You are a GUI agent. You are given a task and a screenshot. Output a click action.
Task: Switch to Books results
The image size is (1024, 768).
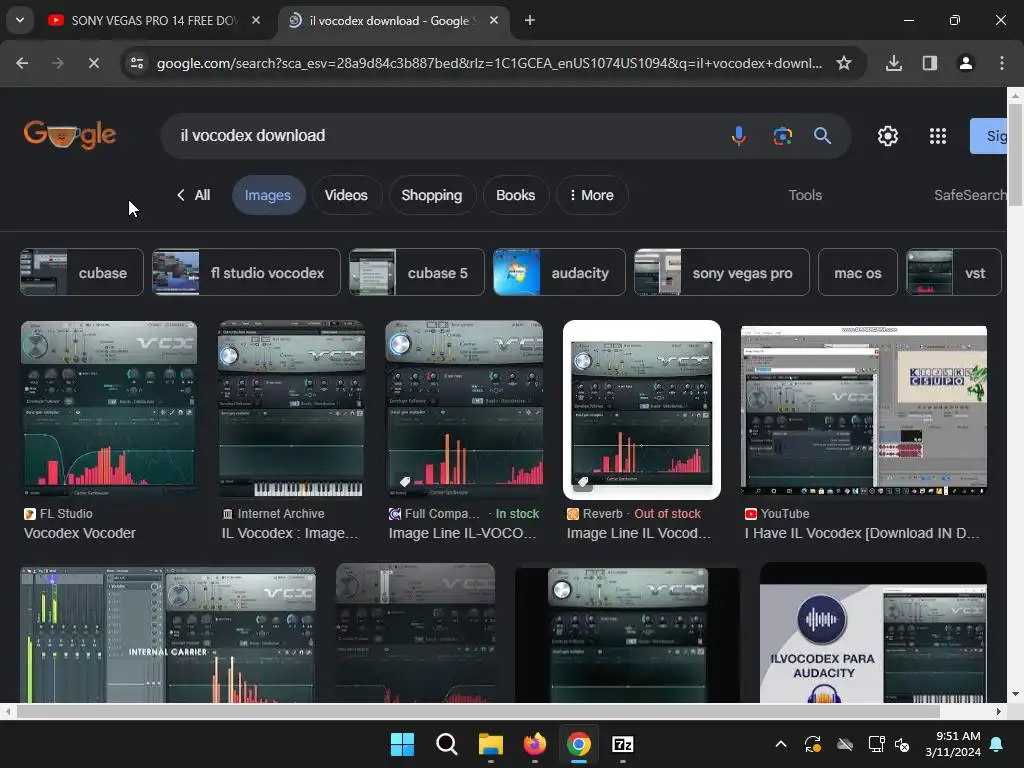click(515, 195)
